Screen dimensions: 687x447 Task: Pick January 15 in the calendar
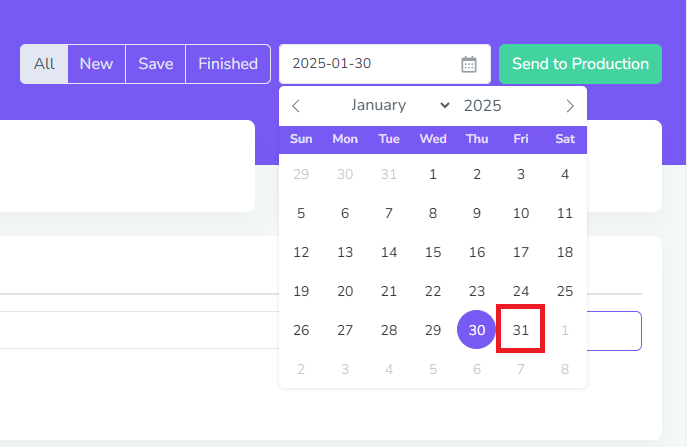coord(433,252)
